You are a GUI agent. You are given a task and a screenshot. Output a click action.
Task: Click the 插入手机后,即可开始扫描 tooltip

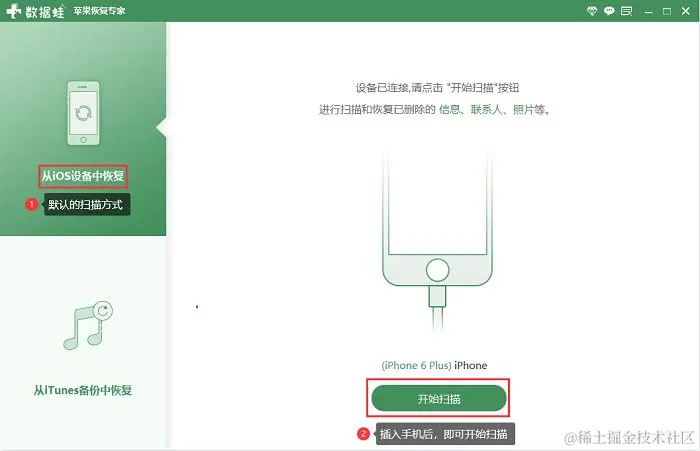[x=443, y=434]
